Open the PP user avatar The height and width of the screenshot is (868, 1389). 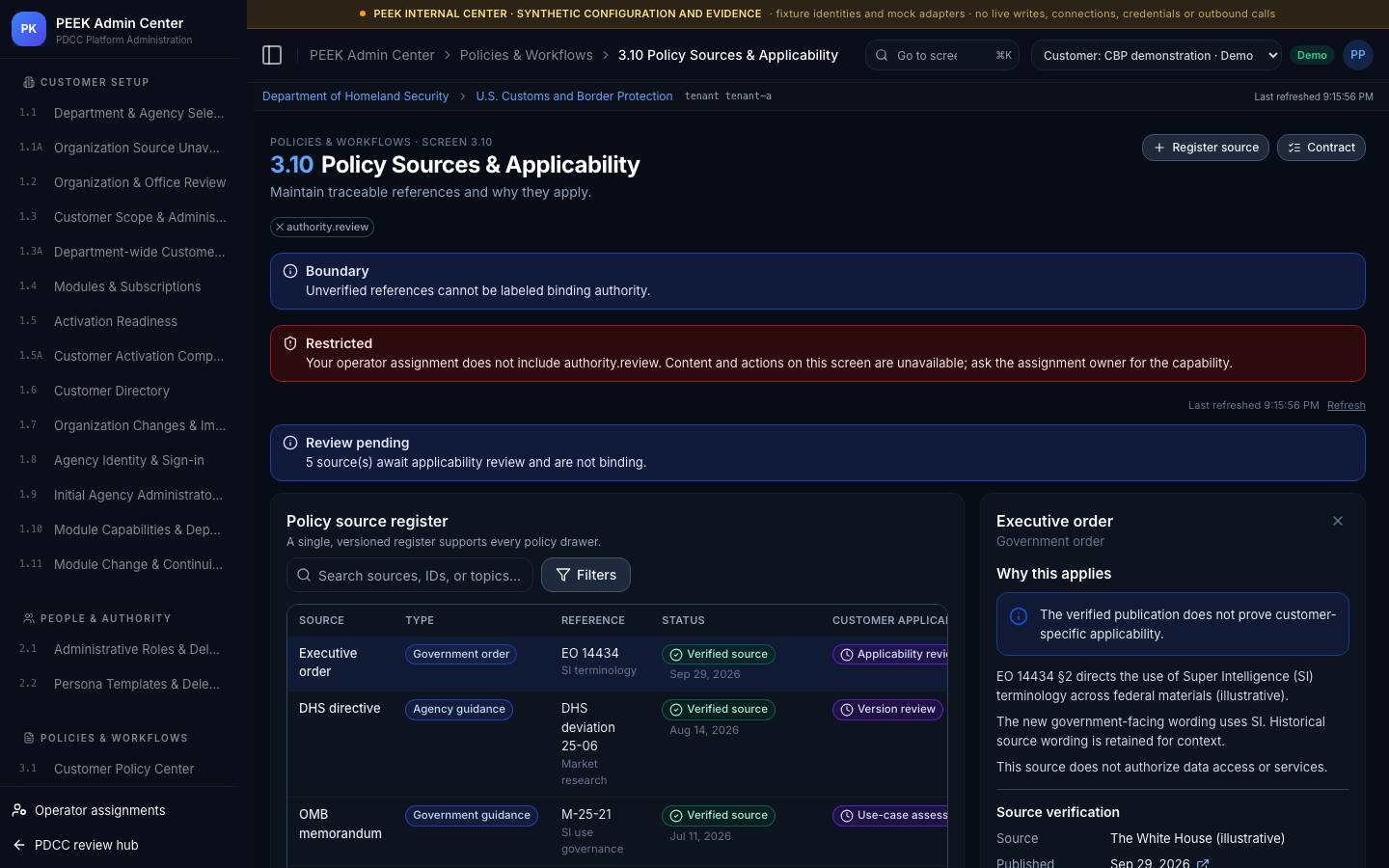click(x=1357, y=55)
